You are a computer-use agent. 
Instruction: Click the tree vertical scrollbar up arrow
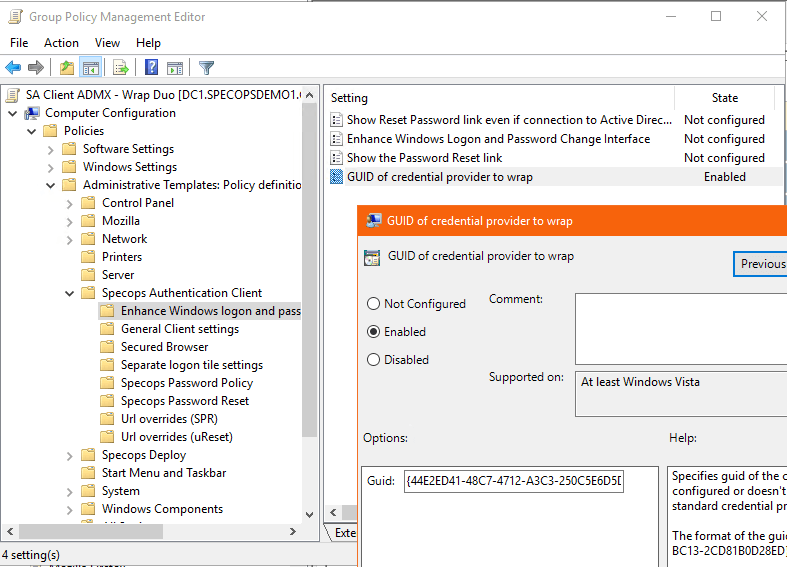pyautogui.click(x=310, y=95)
